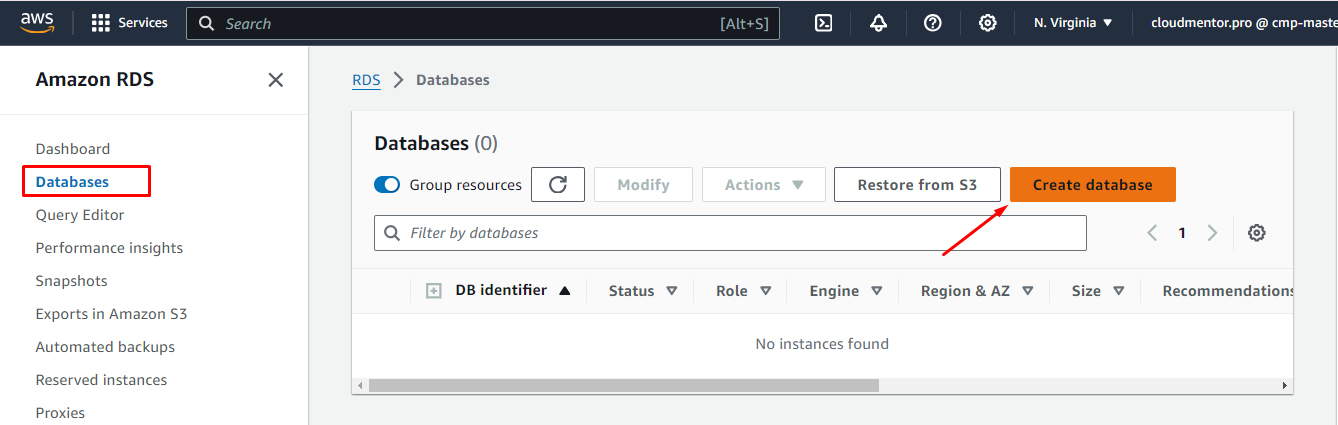Click the Create database button
Viewport: 1338px width, 425px height.
click(x=1092, y=185)
